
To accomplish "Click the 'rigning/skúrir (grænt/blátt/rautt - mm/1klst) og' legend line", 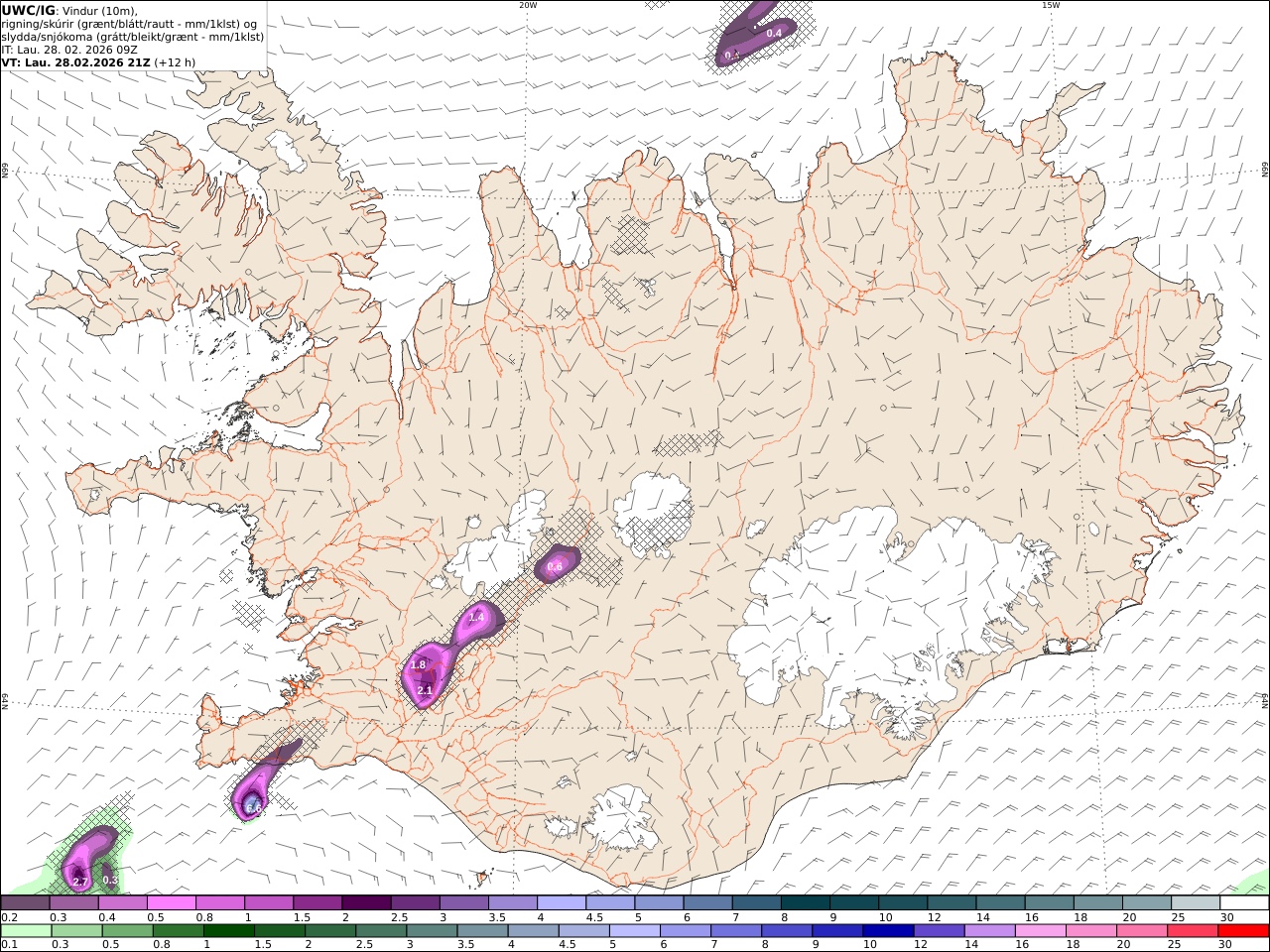I will pos(130,24).
